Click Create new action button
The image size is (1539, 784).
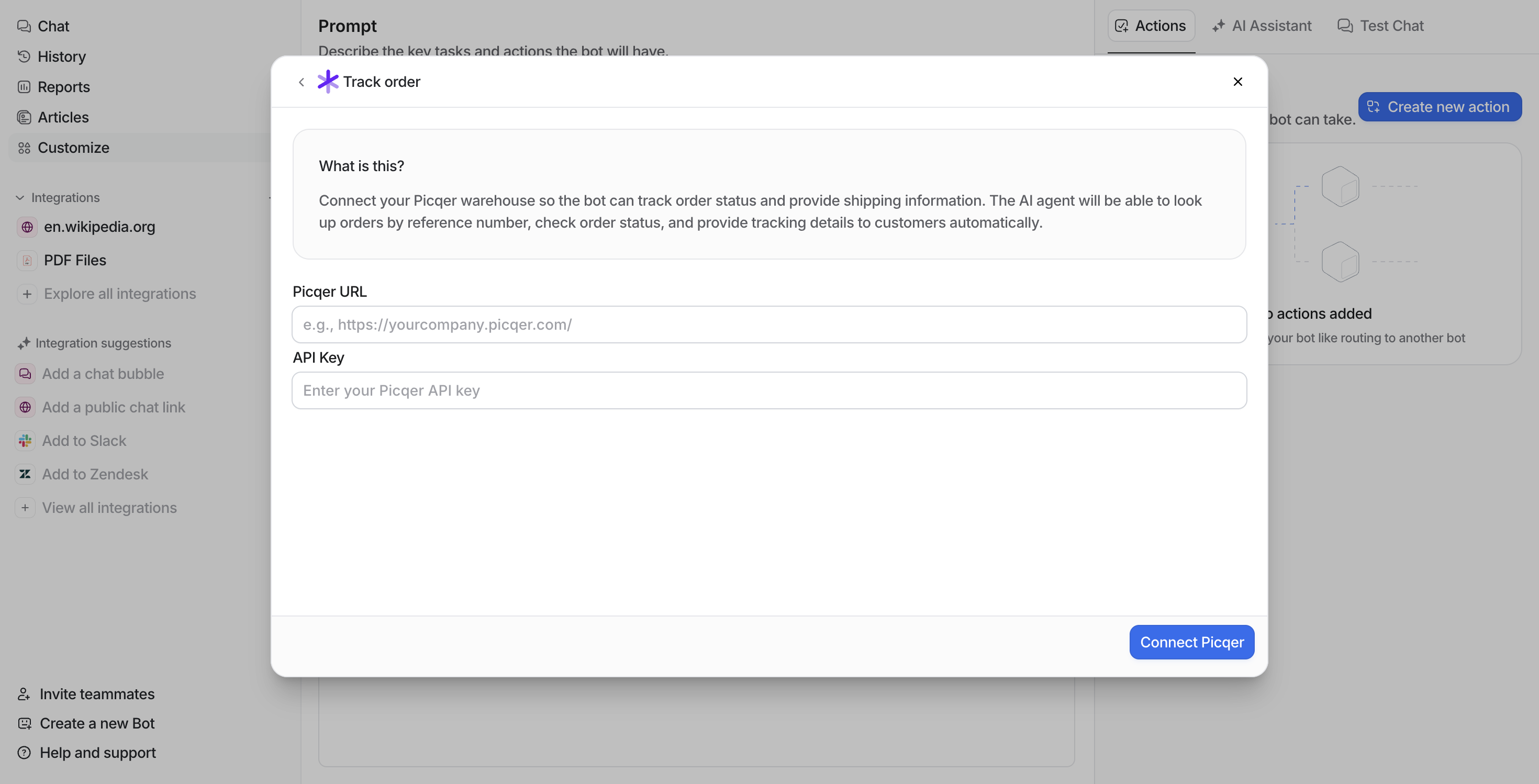(1439, 107)
